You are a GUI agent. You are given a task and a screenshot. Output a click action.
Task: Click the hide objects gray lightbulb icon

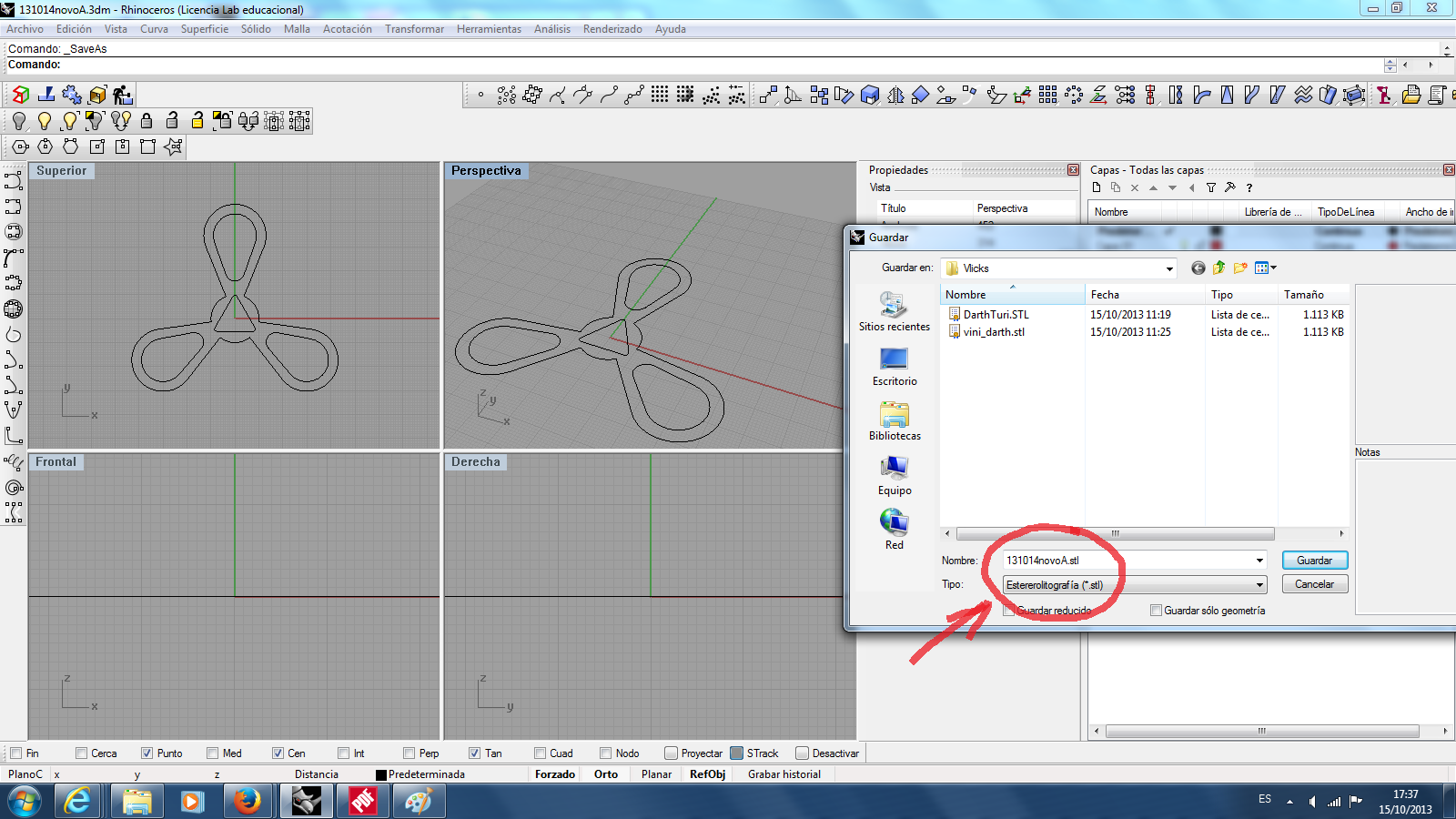click(19, 121)
